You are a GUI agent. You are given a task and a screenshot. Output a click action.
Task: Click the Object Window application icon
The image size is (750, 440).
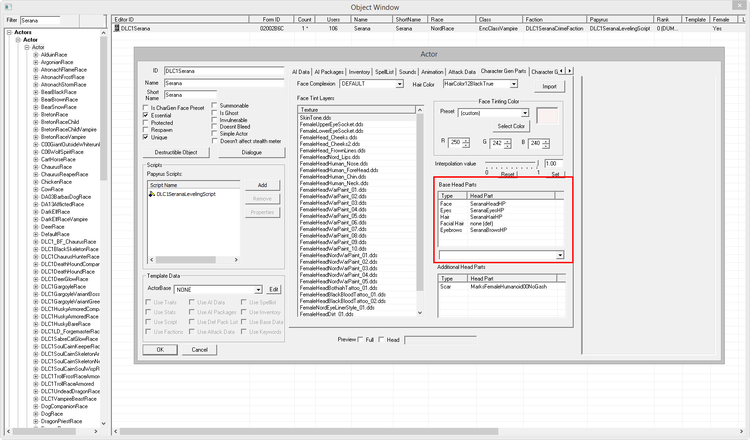(8, 7)
